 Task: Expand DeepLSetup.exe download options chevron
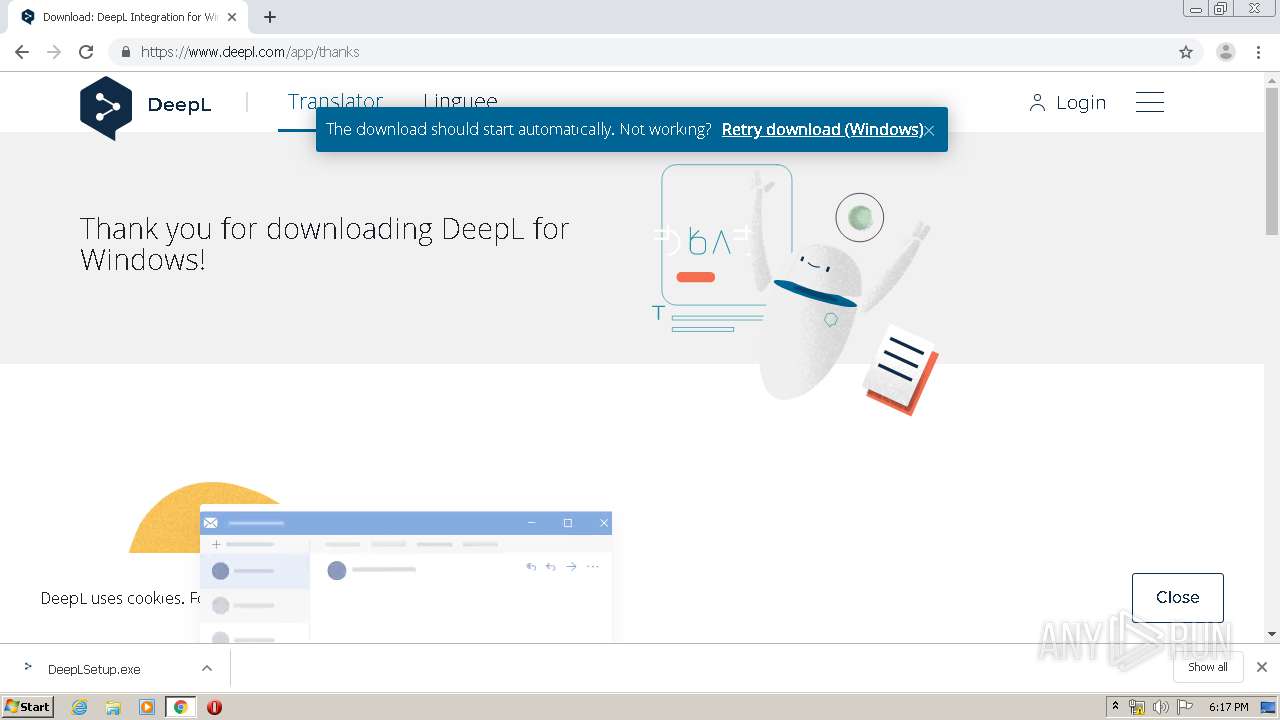click(207, 668)
